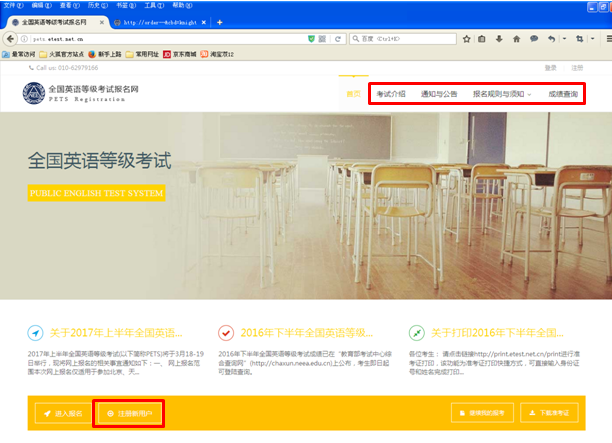Click the Firefox home icon in toolbar

[x=516, y=38]
